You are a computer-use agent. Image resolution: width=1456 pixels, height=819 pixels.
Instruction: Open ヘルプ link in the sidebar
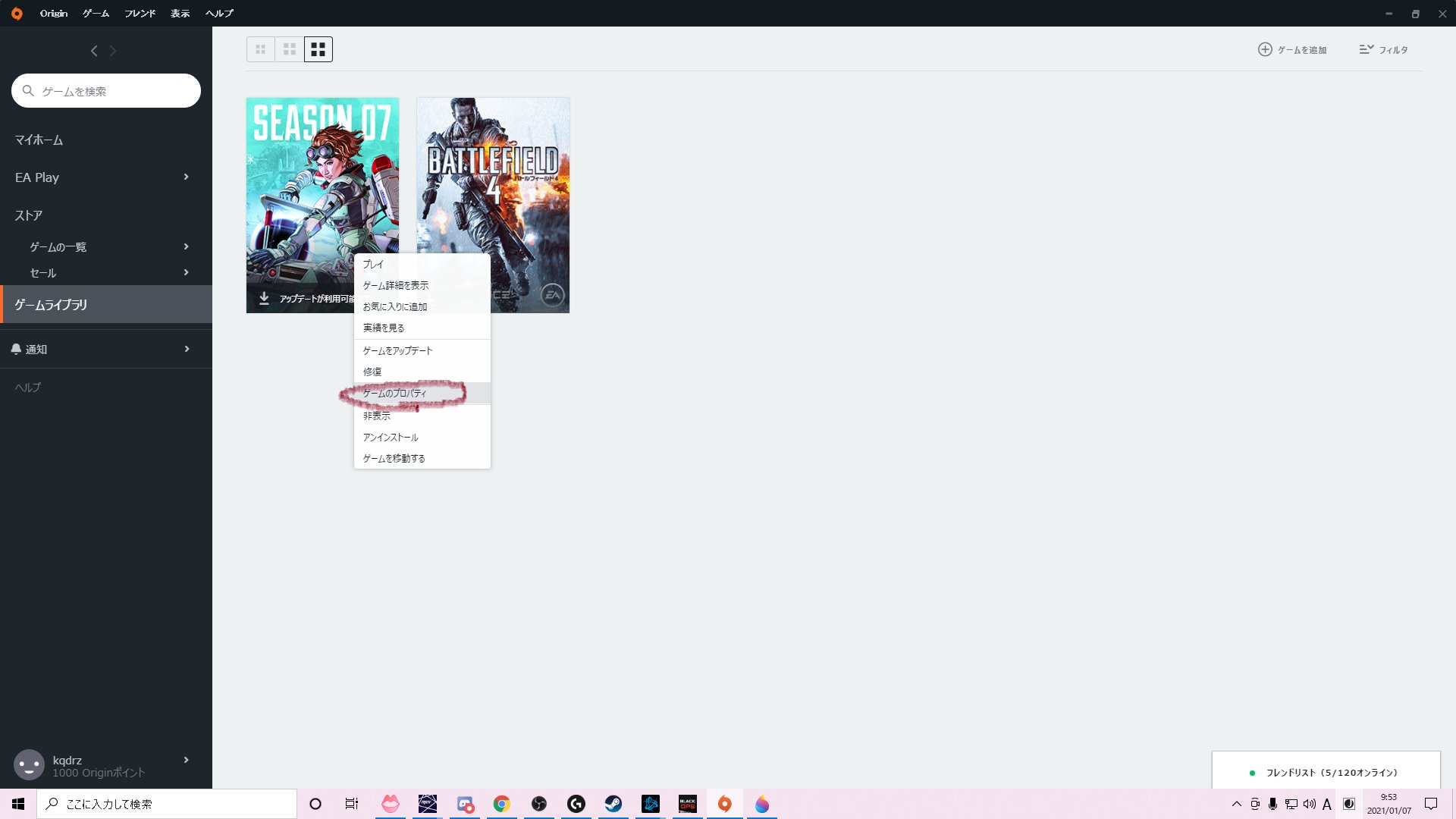coord(28,387)
